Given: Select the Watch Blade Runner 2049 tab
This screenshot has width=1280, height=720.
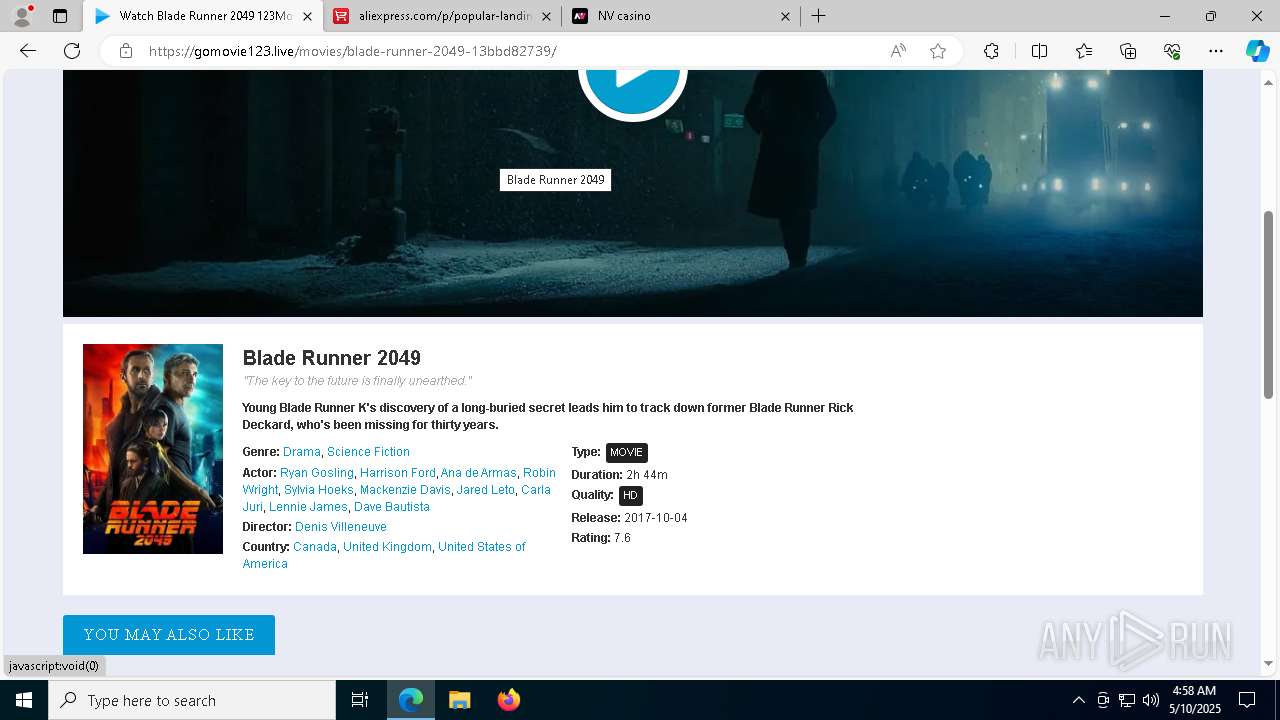Looking at the screenshot, I should coord(203,16).
